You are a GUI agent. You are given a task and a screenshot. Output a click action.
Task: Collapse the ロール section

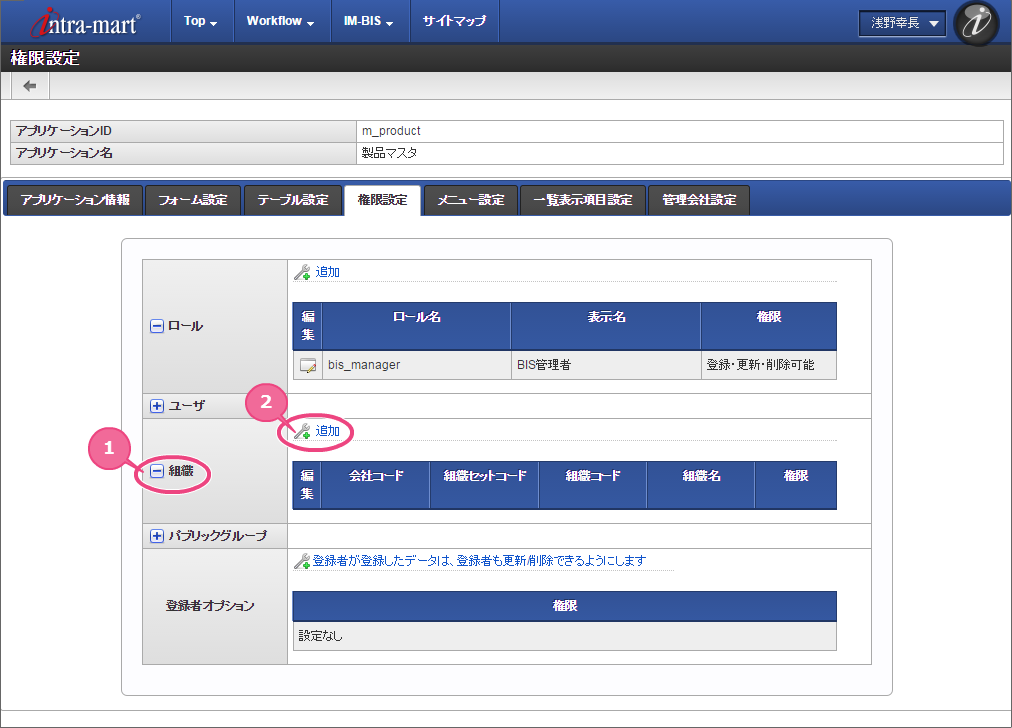pyautogui.click(x=157, y=326)
